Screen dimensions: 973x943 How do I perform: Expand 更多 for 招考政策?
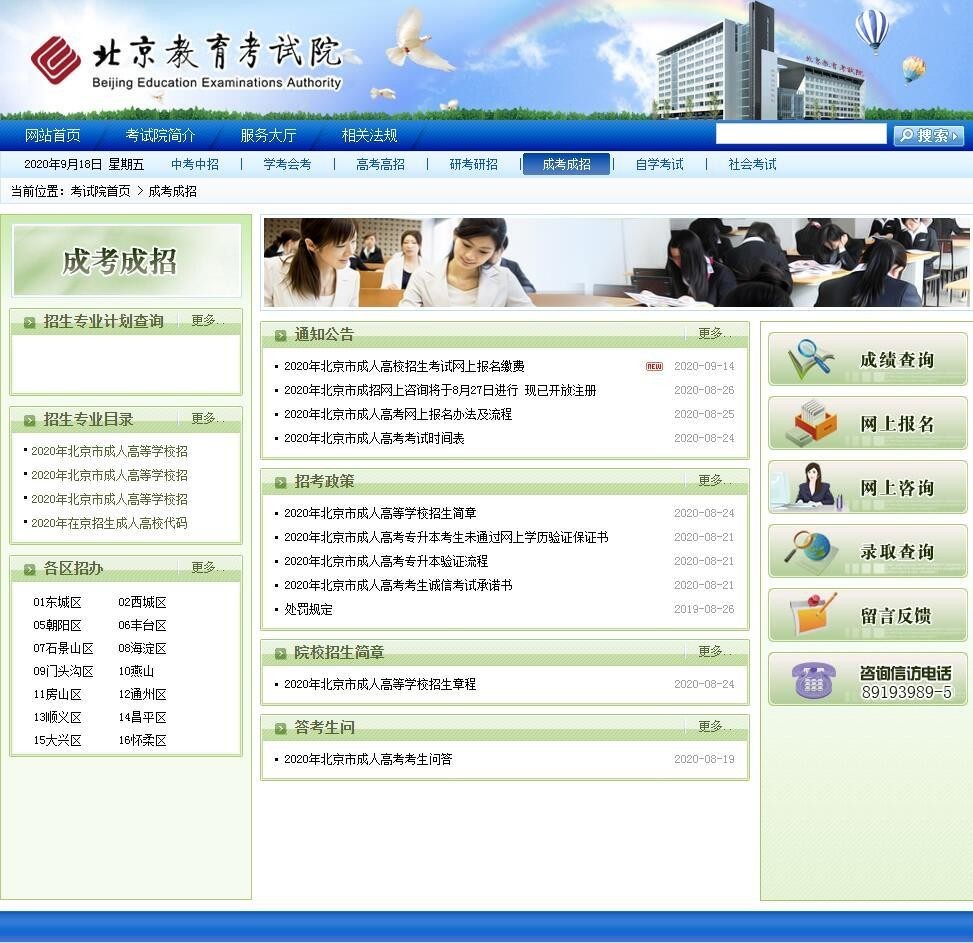(714, 480)
